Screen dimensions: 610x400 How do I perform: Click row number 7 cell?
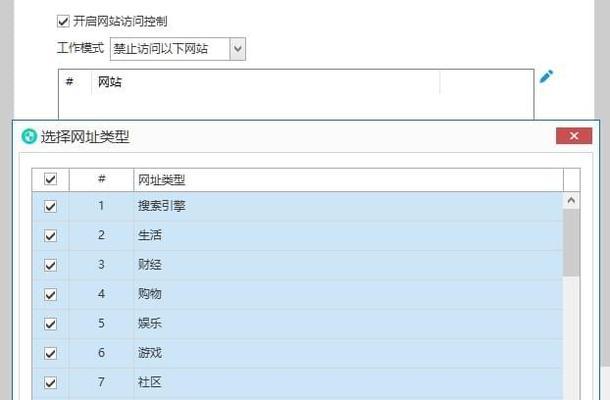coord(102,382)
